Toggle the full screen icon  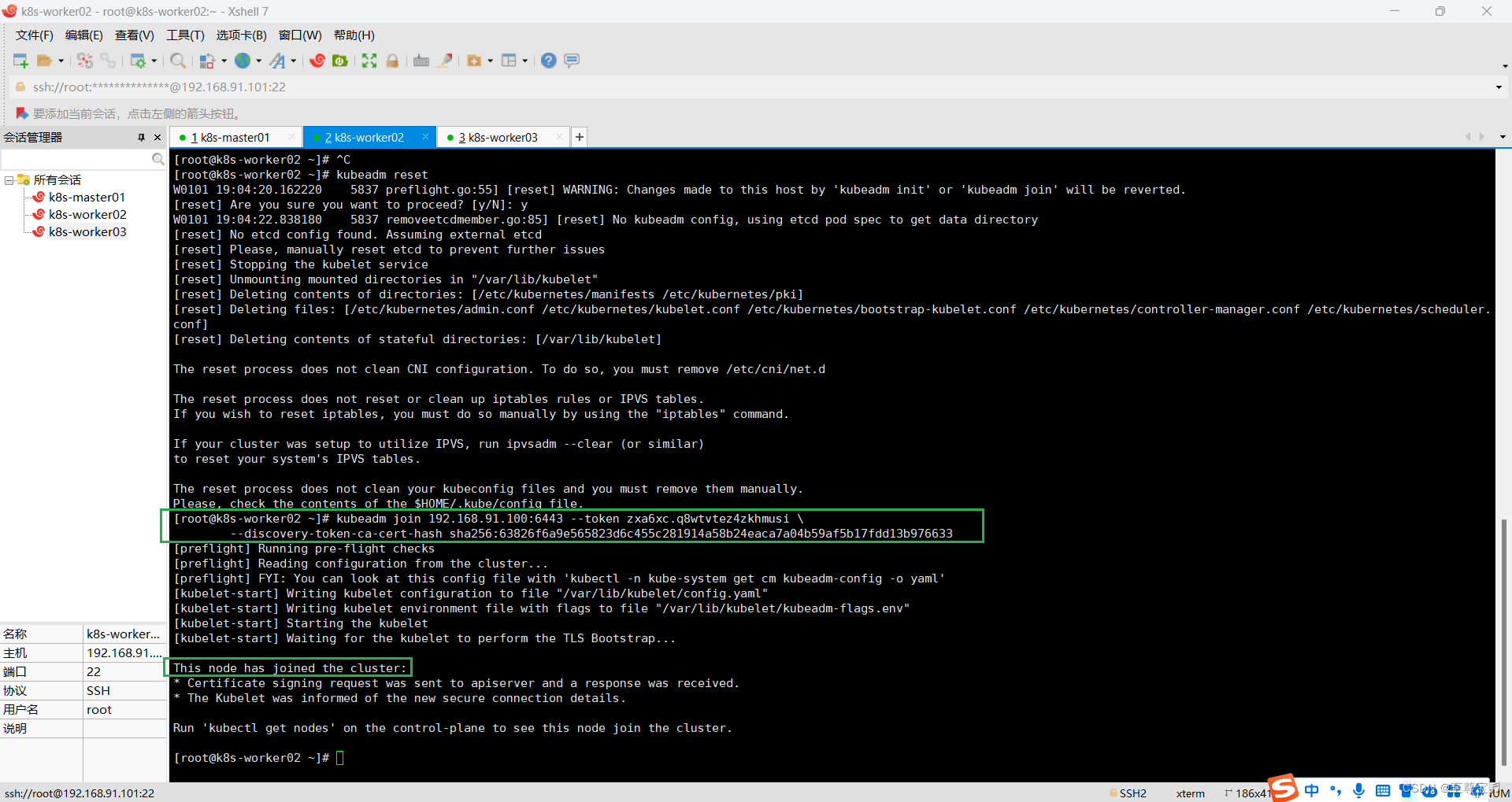[369, 61]
